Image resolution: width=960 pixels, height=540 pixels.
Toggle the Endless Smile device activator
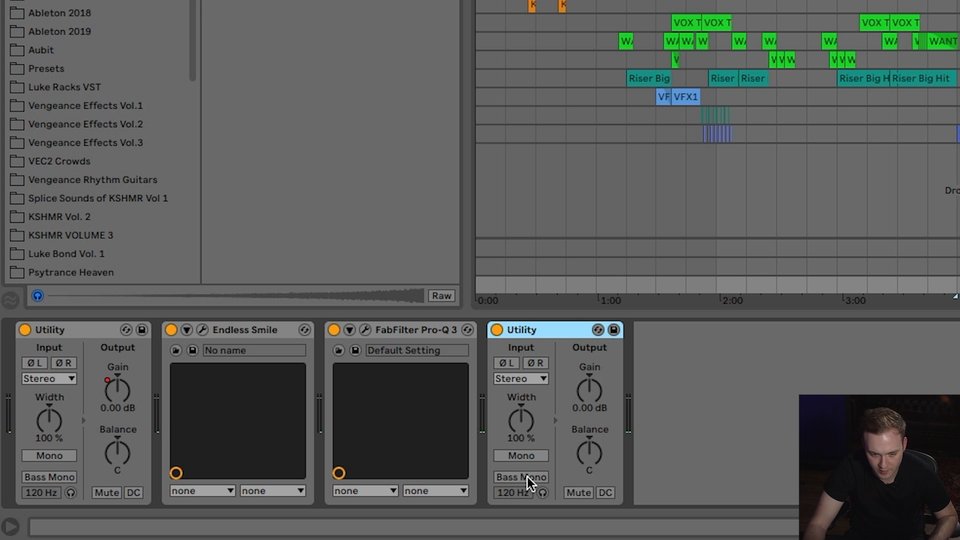[x=171, y=330]
